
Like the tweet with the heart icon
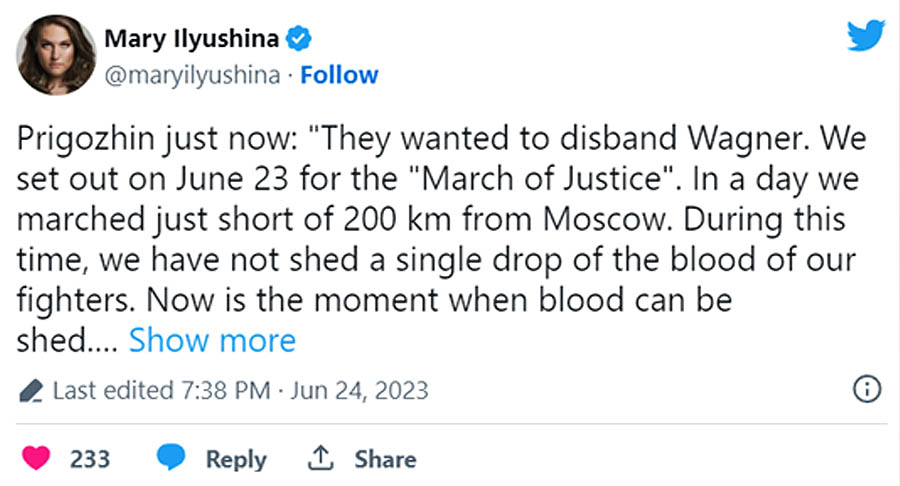(x=36, y=459)
